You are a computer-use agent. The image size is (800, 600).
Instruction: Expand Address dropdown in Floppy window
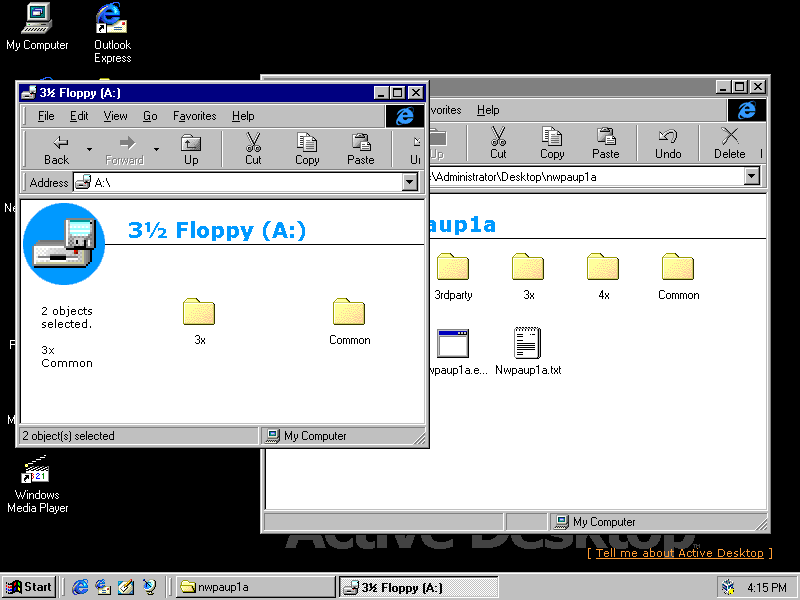pos(410,182)
